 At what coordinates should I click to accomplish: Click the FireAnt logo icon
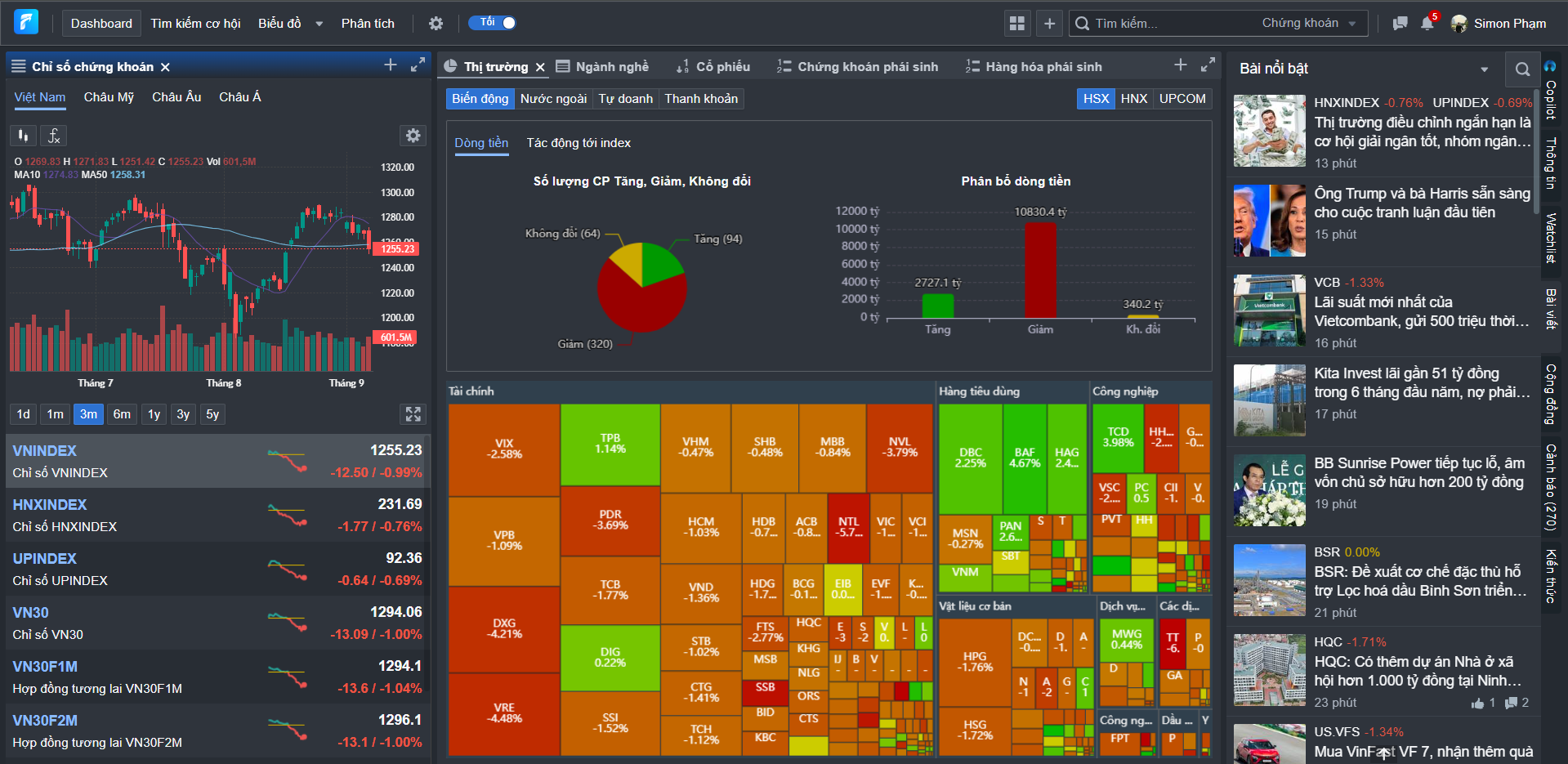coord(26,22)
